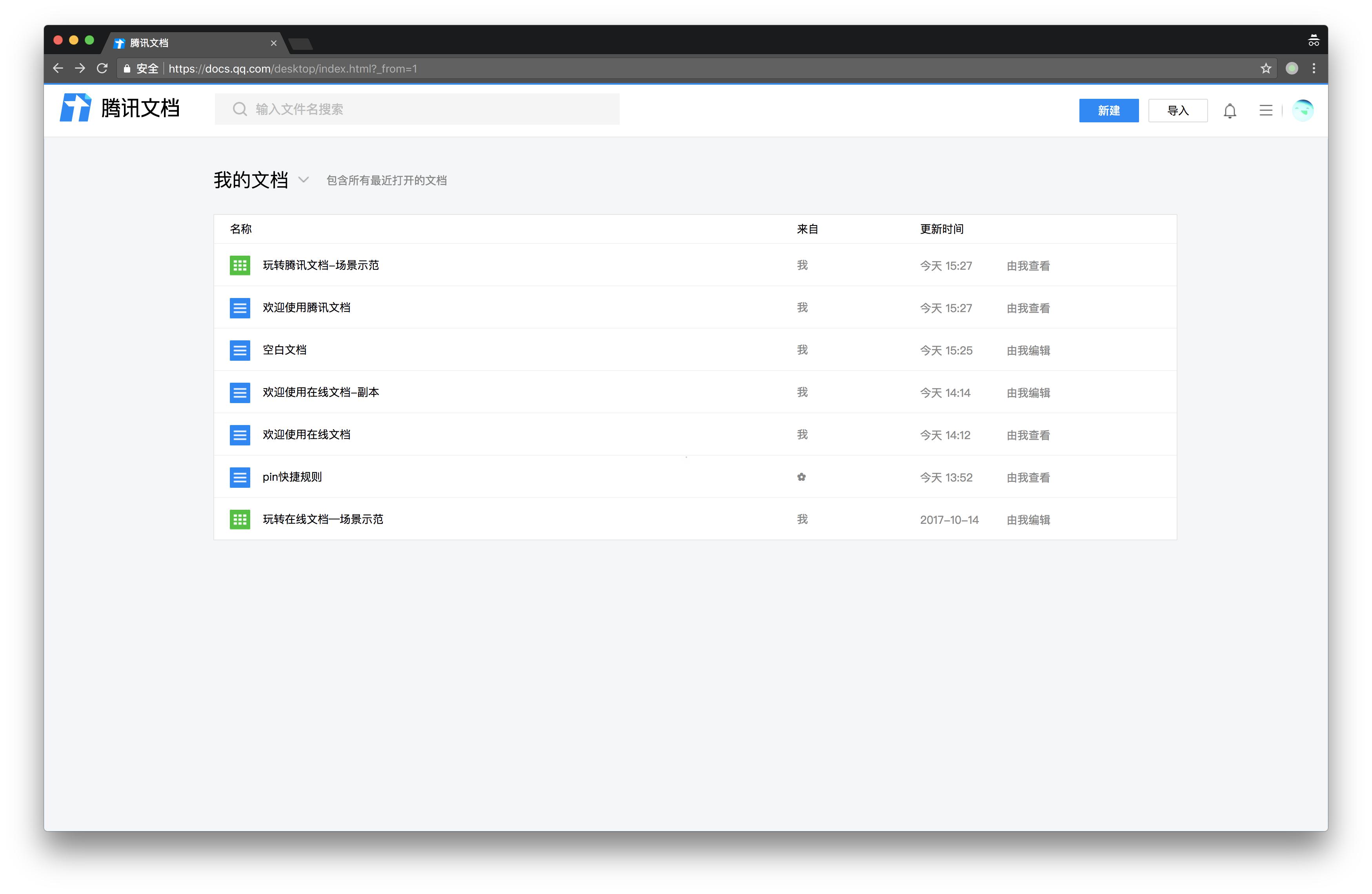This screenshot has height=894, width=1372.
Task: Open the notifications bell icon
Action: point(1229,111)
